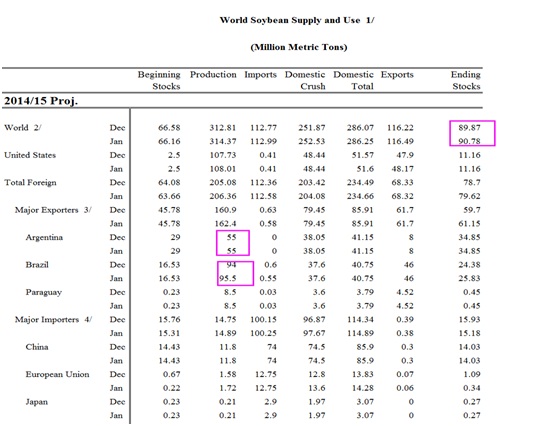Select the Production column header
558x426 pixels.
point(213,75)
